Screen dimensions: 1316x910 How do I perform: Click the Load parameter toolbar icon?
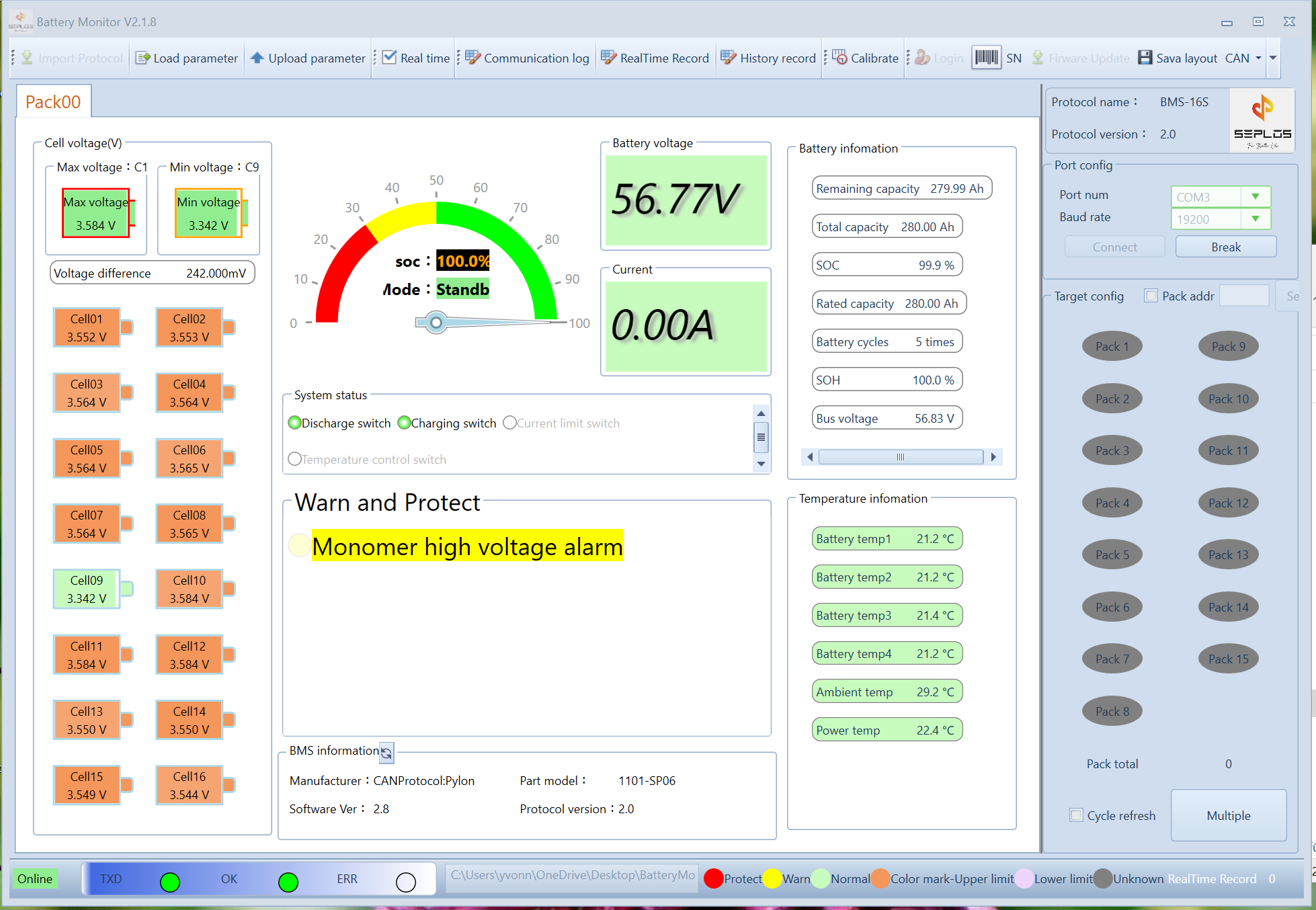pos(142,58)
